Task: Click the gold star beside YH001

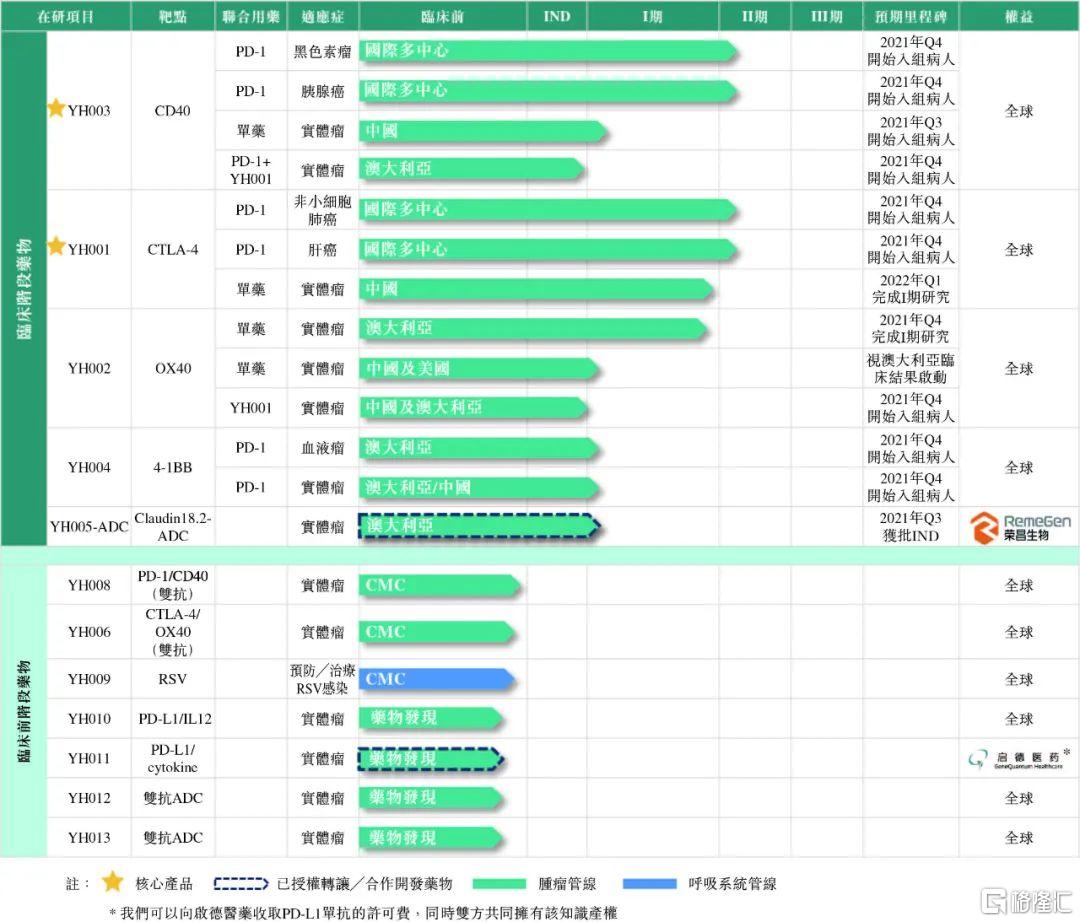Action: [56, 246]
